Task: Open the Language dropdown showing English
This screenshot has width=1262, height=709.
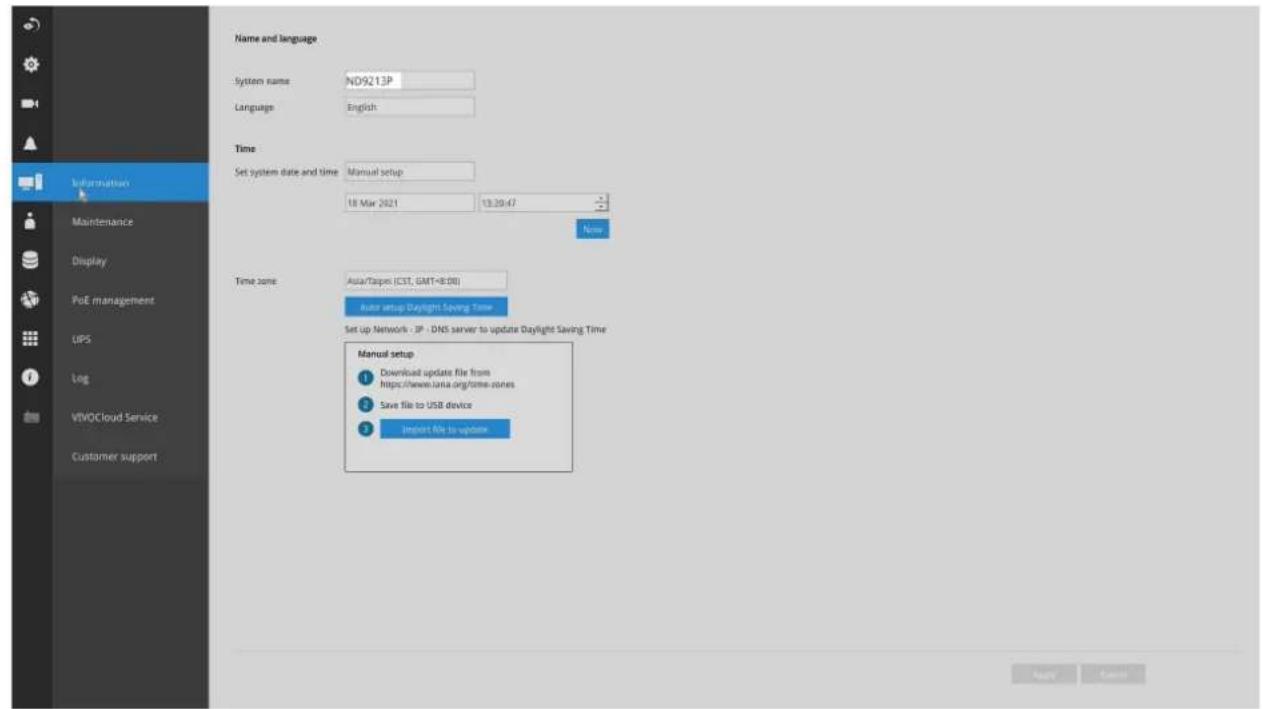Action: pyautogui.click(x=409, y=107)
